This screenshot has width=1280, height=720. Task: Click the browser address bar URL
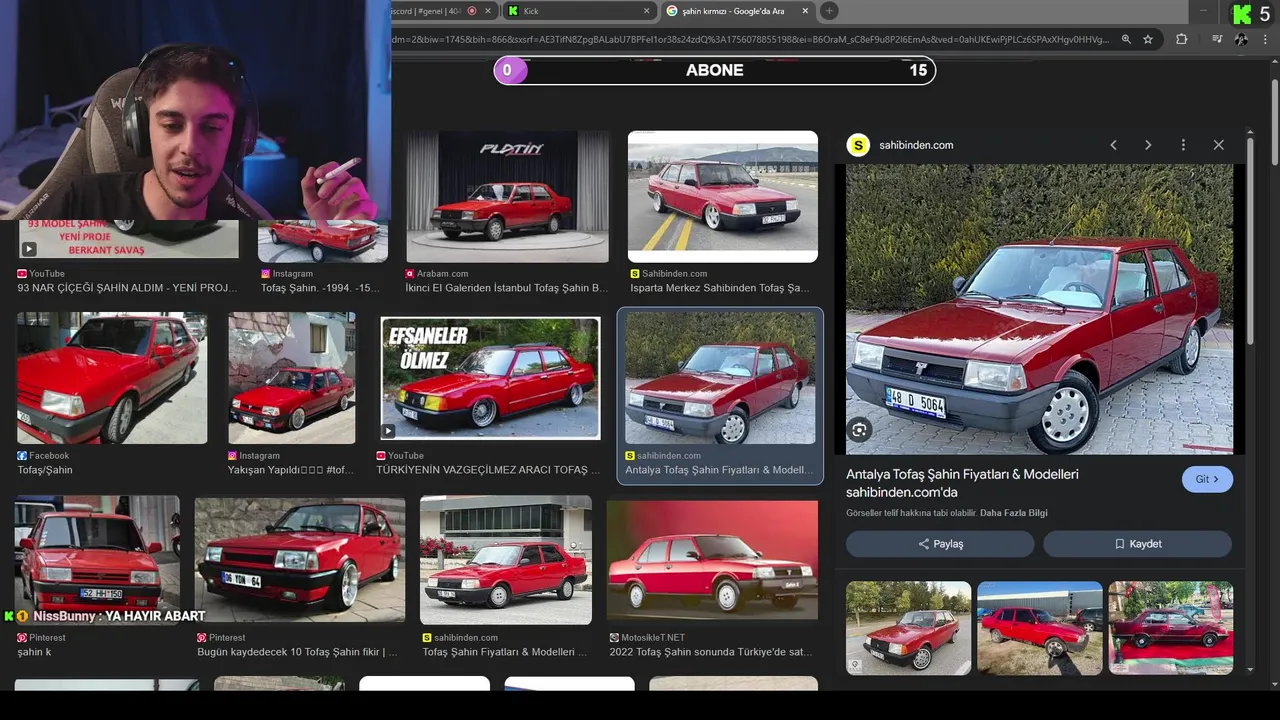pyautogui.click(x=750, y=39)
